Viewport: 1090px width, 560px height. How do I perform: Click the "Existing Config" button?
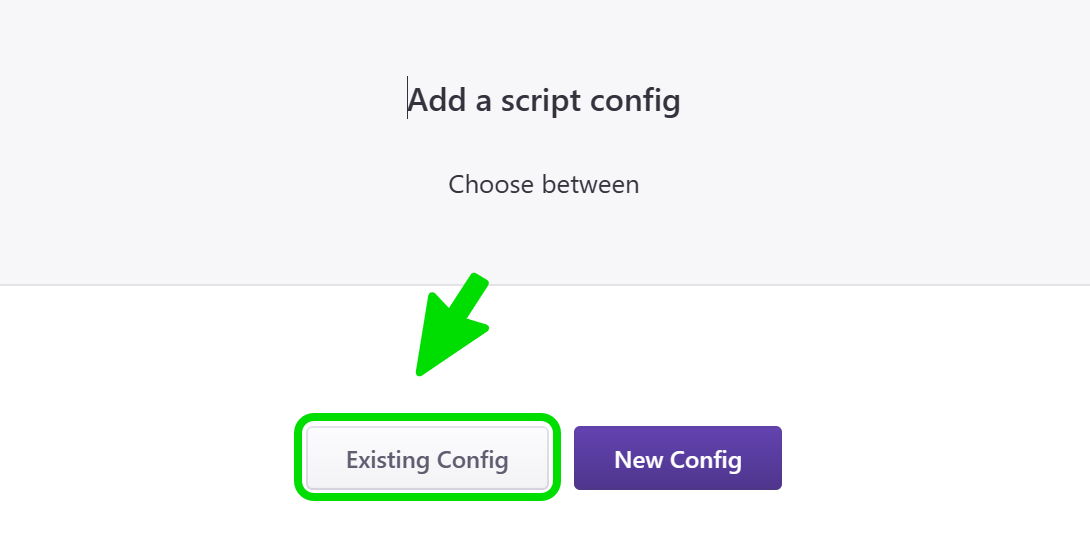tap(427, 459)
